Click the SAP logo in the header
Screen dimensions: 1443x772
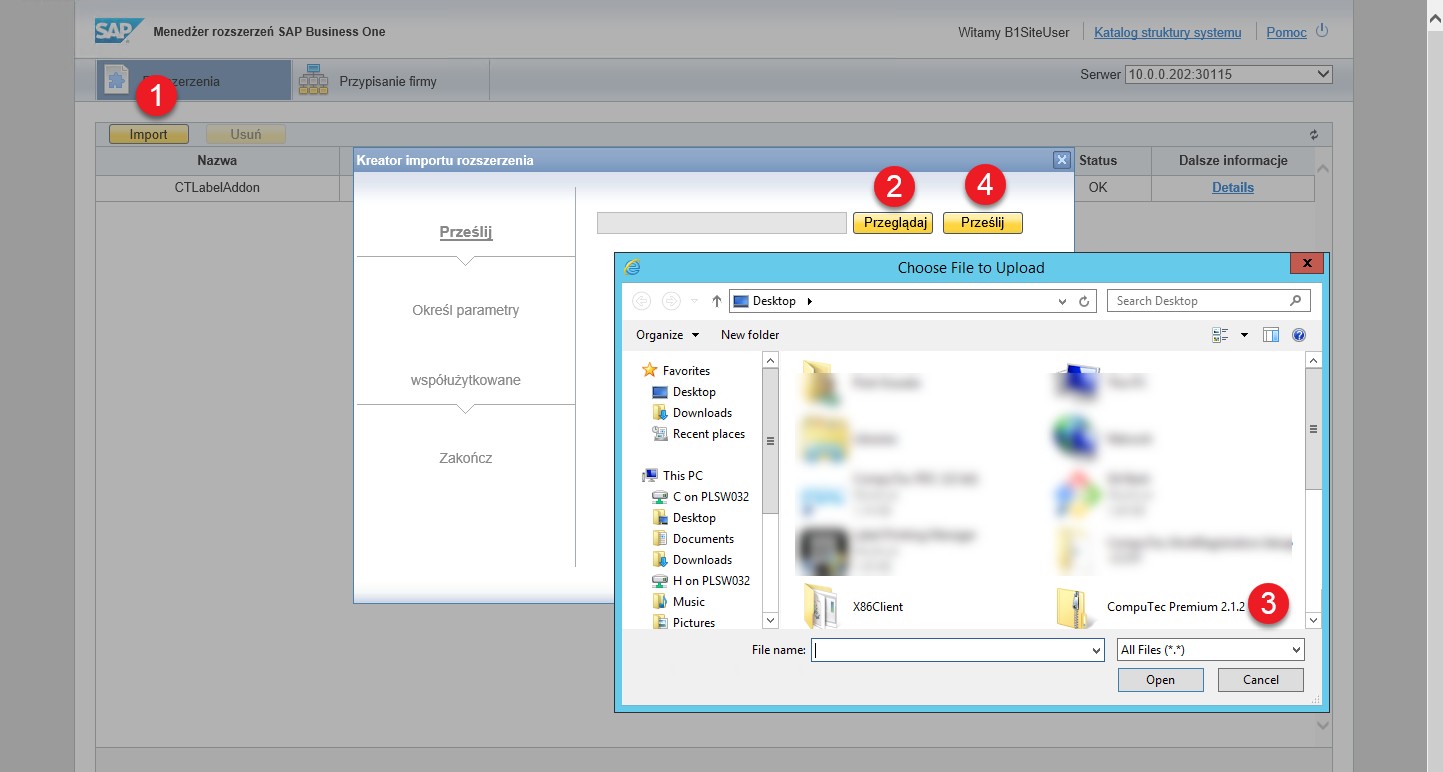118,31
